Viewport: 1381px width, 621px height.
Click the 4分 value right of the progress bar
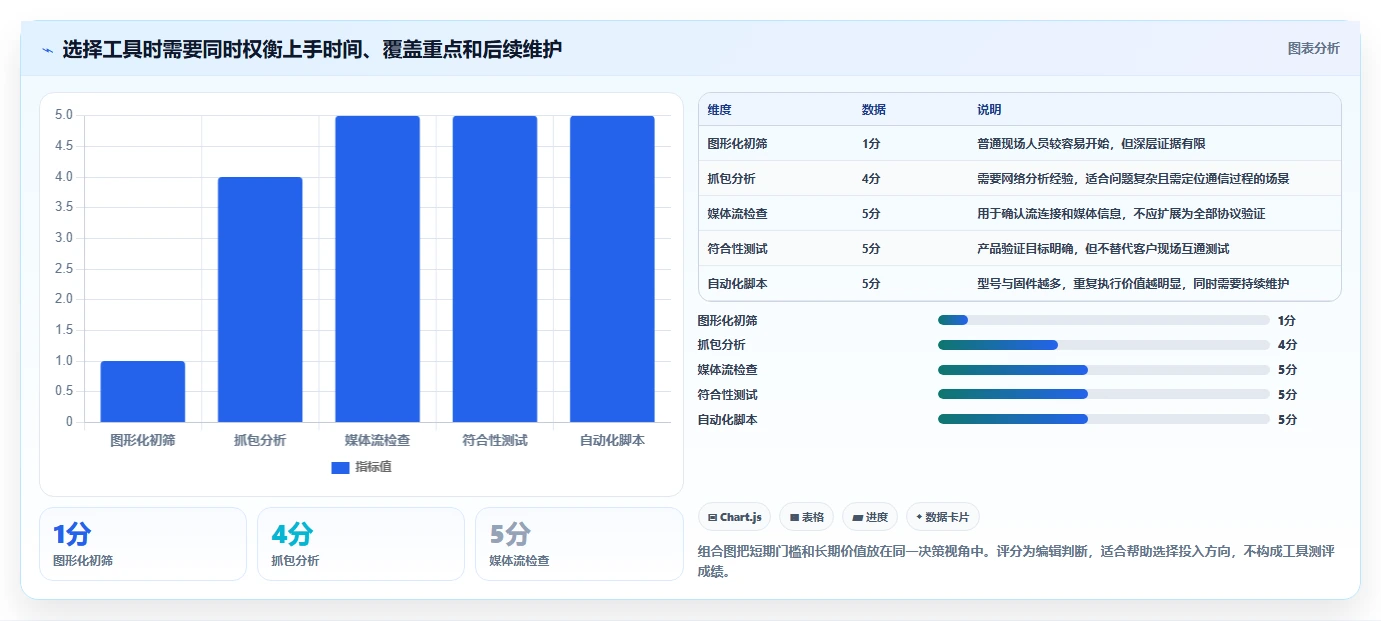(1287, 345)
